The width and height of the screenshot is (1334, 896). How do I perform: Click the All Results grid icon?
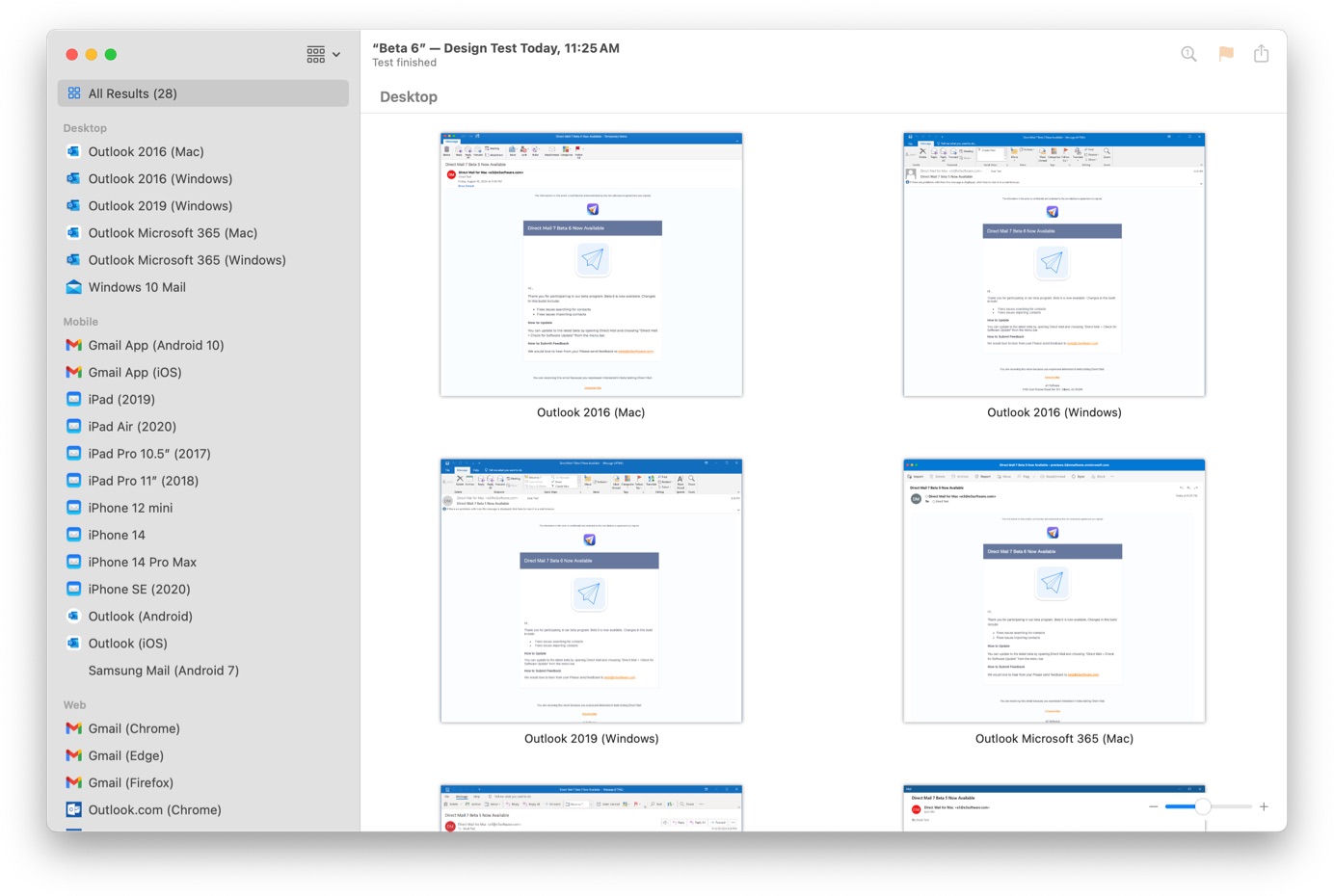pyautogui.click(x=74, y=93)
